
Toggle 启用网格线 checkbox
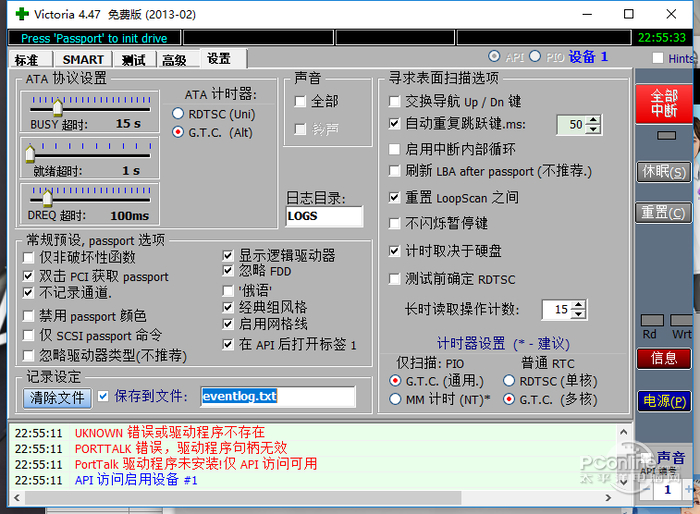coord(228,324)
